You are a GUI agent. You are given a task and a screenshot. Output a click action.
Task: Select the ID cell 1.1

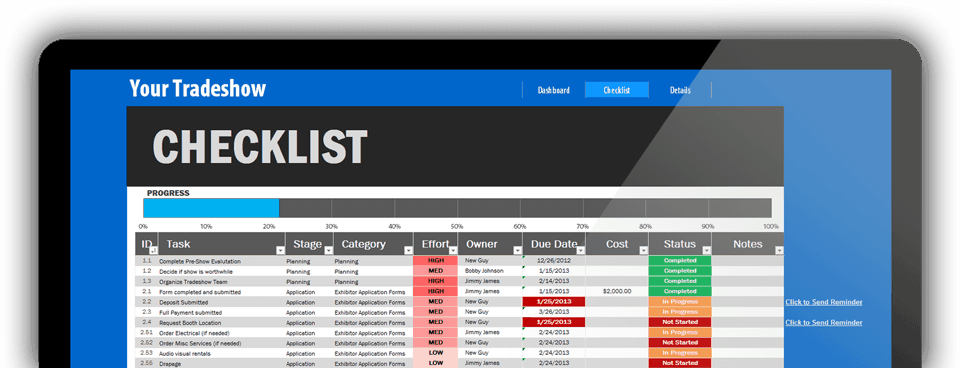click(x=146, y=261)
